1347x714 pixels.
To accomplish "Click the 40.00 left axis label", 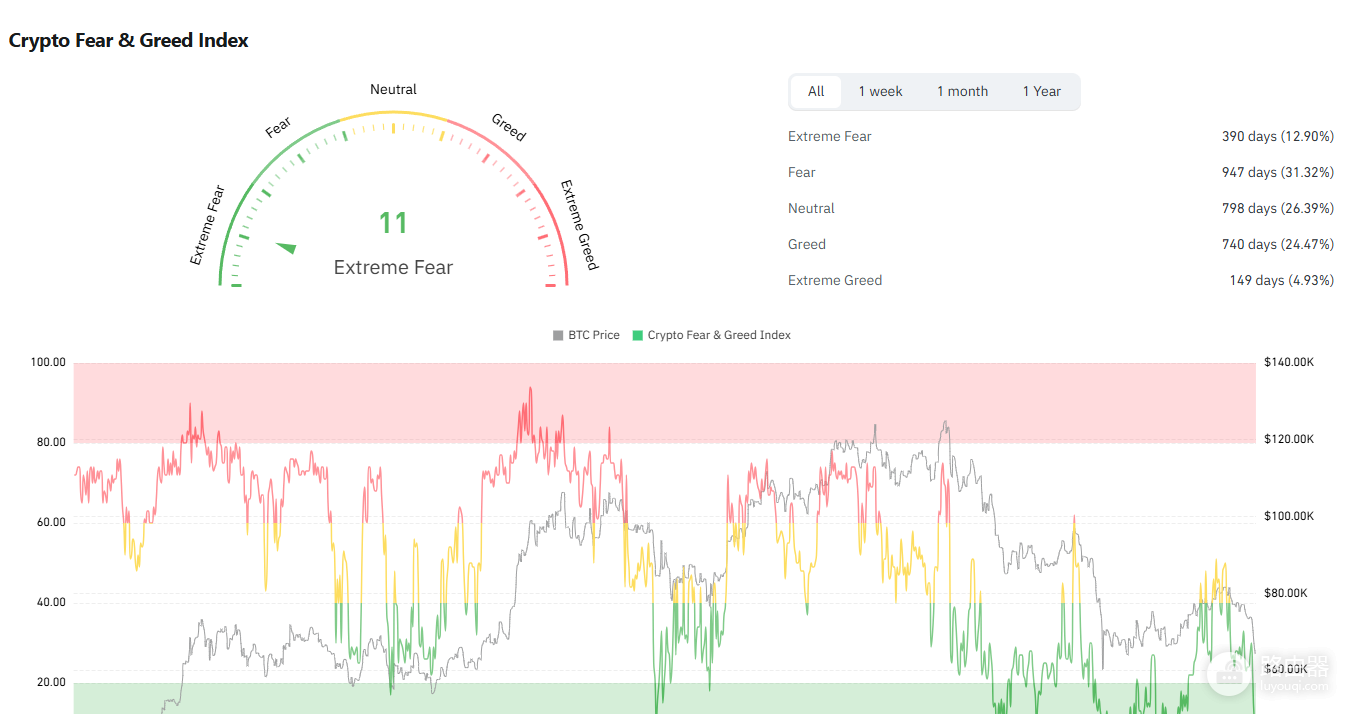I will (x=51, y=602).
